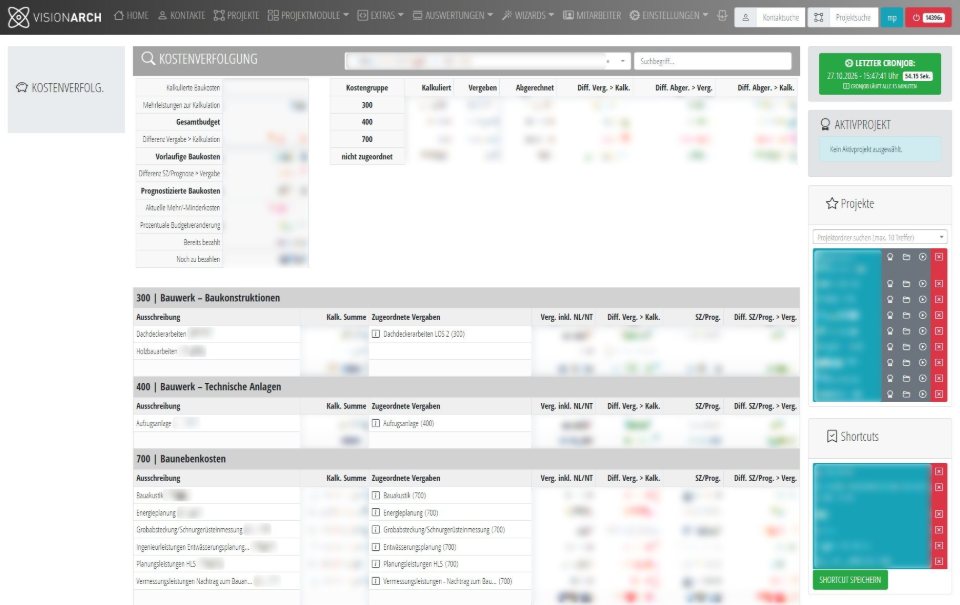Click '400 | Bauwerk – Technische Anlagen' section header

tap(466, 386)
